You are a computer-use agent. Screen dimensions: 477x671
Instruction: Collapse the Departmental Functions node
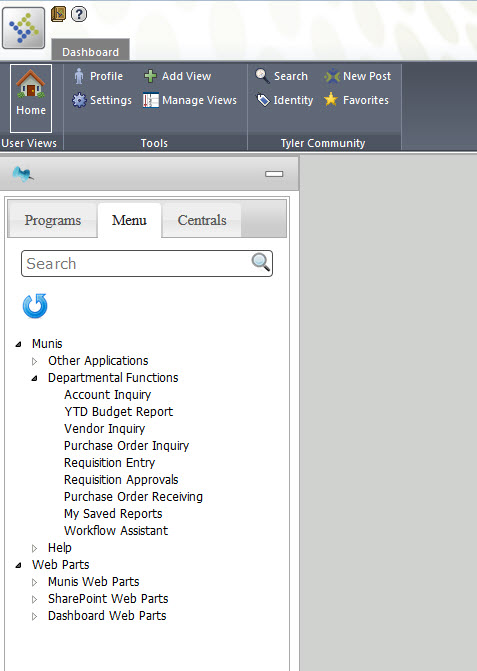pos(35,378)
